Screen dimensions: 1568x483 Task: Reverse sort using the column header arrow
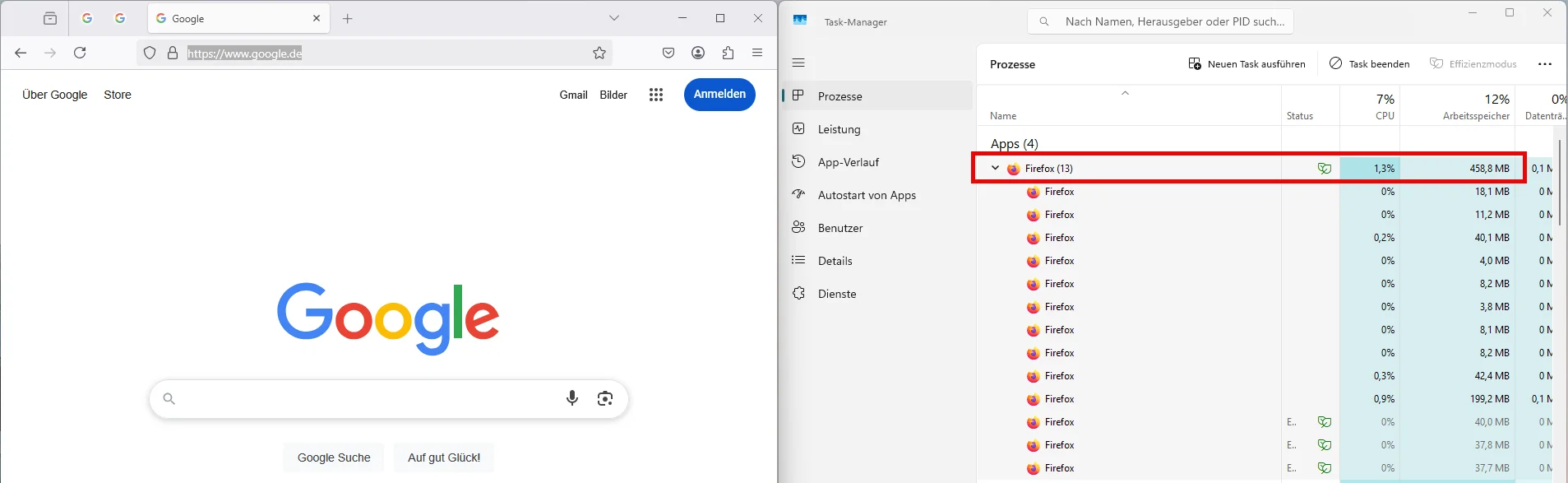click(1125, 93)
